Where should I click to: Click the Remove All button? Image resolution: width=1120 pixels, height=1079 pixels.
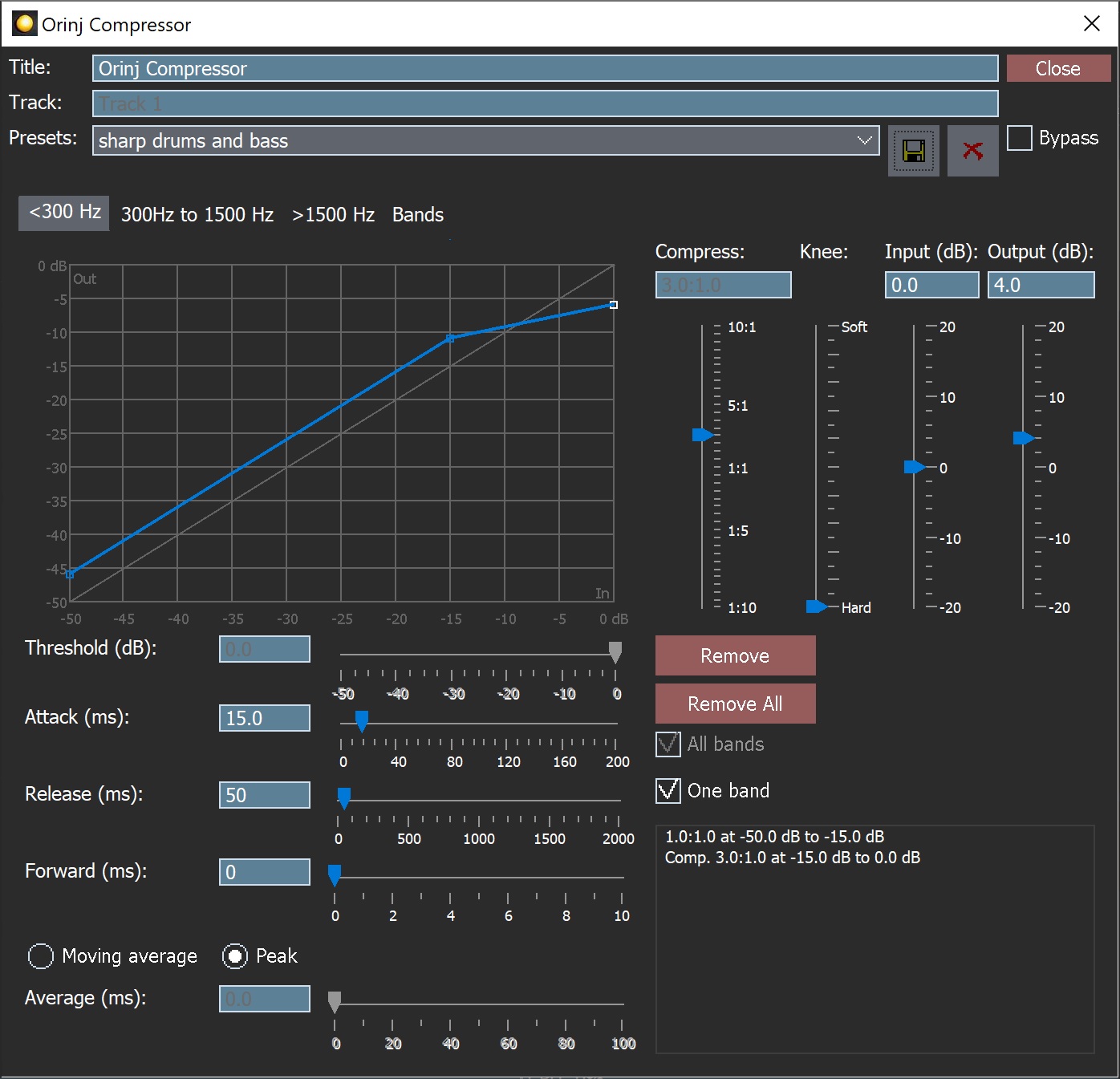[x=735, y=704]
